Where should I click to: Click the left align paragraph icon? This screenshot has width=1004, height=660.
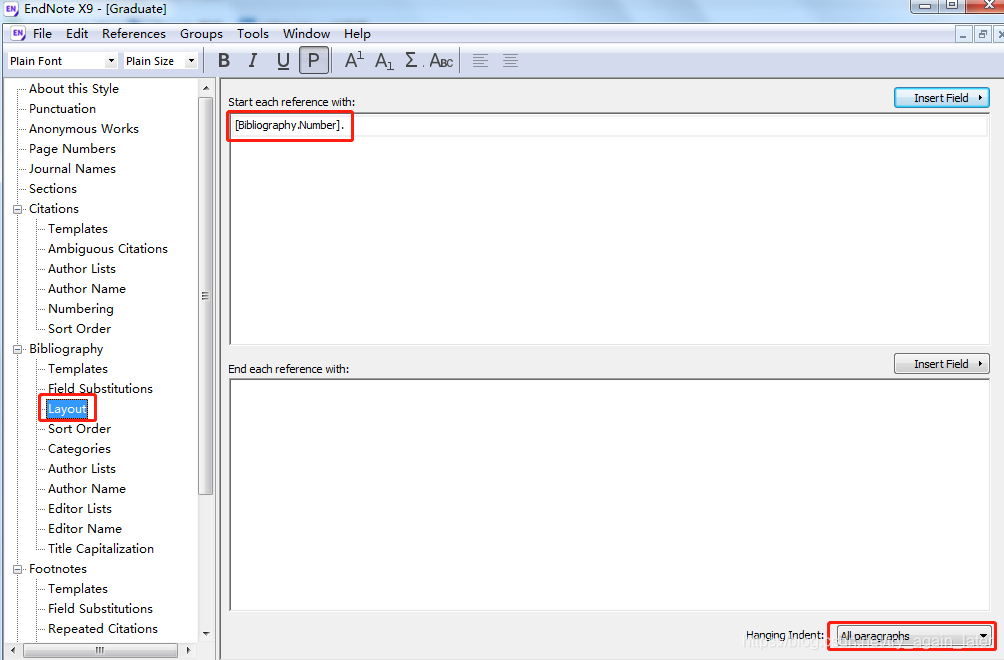(x=480, y=61)
